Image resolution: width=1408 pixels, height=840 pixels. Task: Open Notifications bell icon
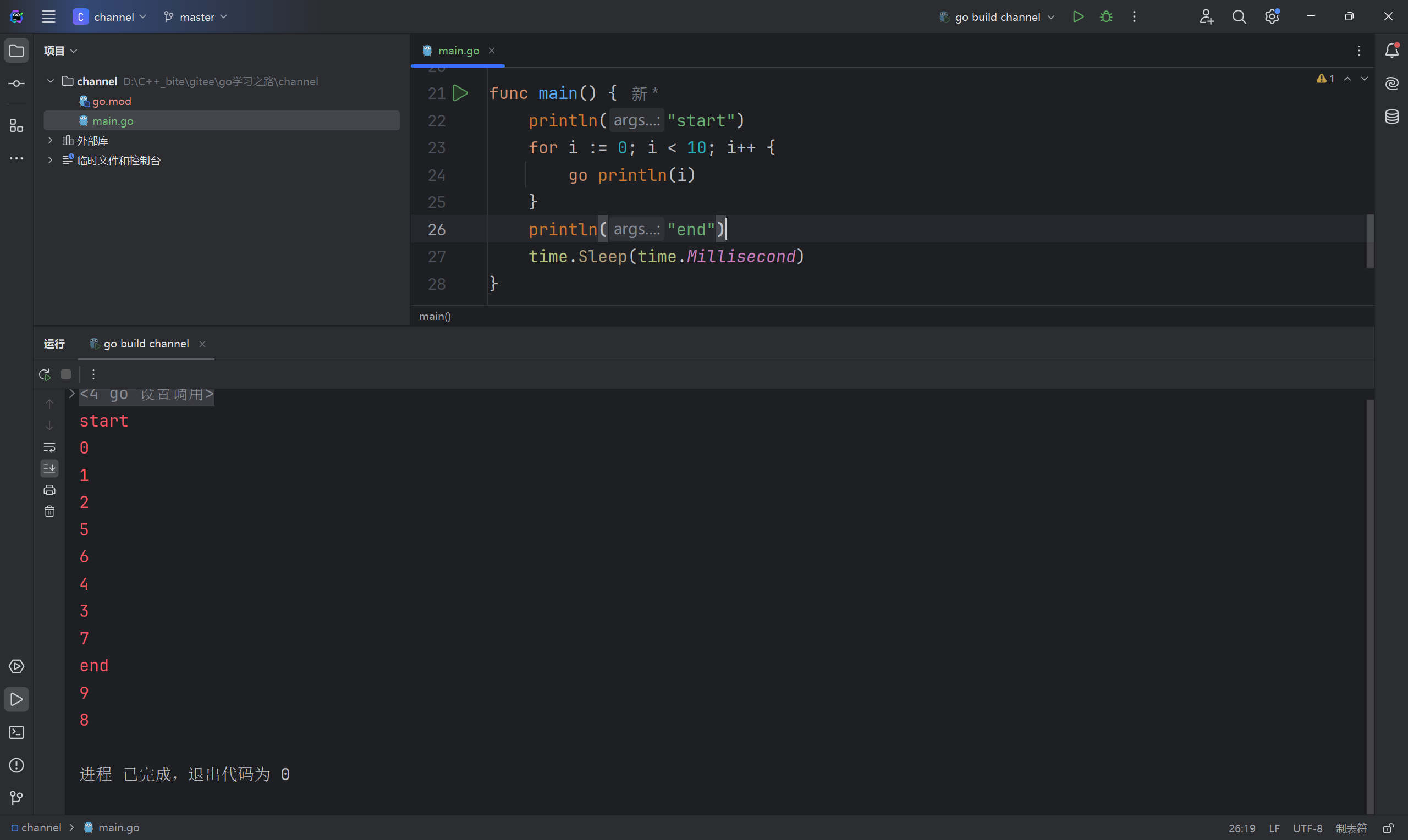[x=1391, y=51]
